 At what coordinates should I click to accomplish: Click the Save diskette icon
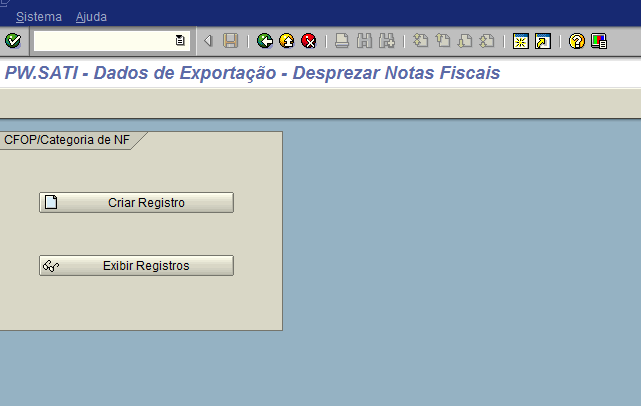click(231, 41)
